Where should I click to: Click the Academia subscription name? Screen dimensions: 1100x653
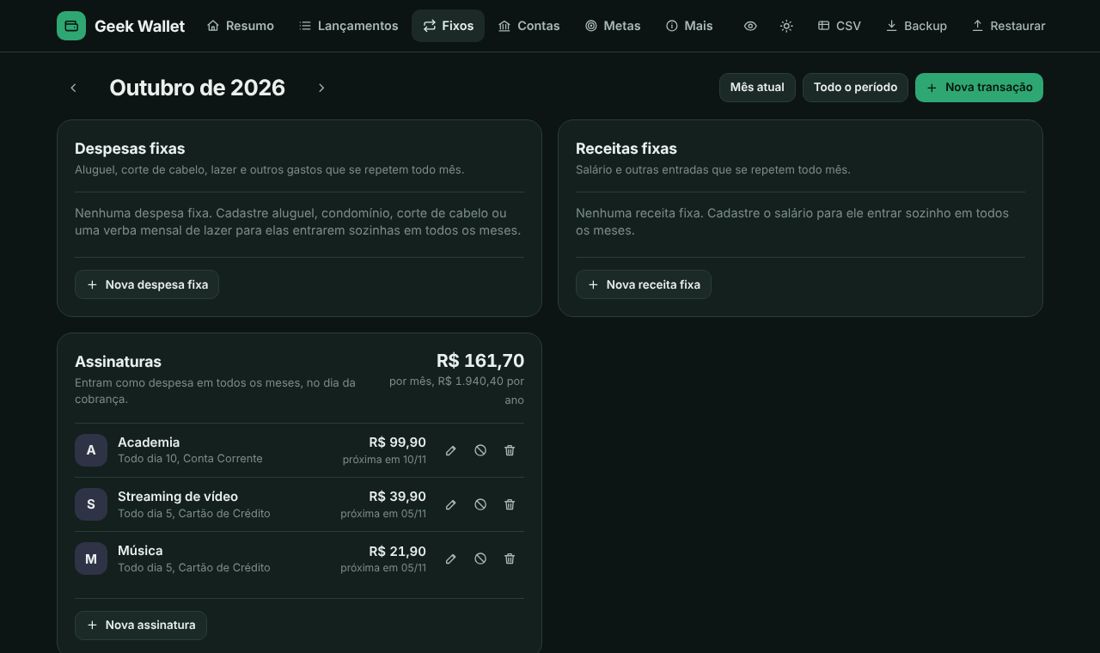[149, 442]
